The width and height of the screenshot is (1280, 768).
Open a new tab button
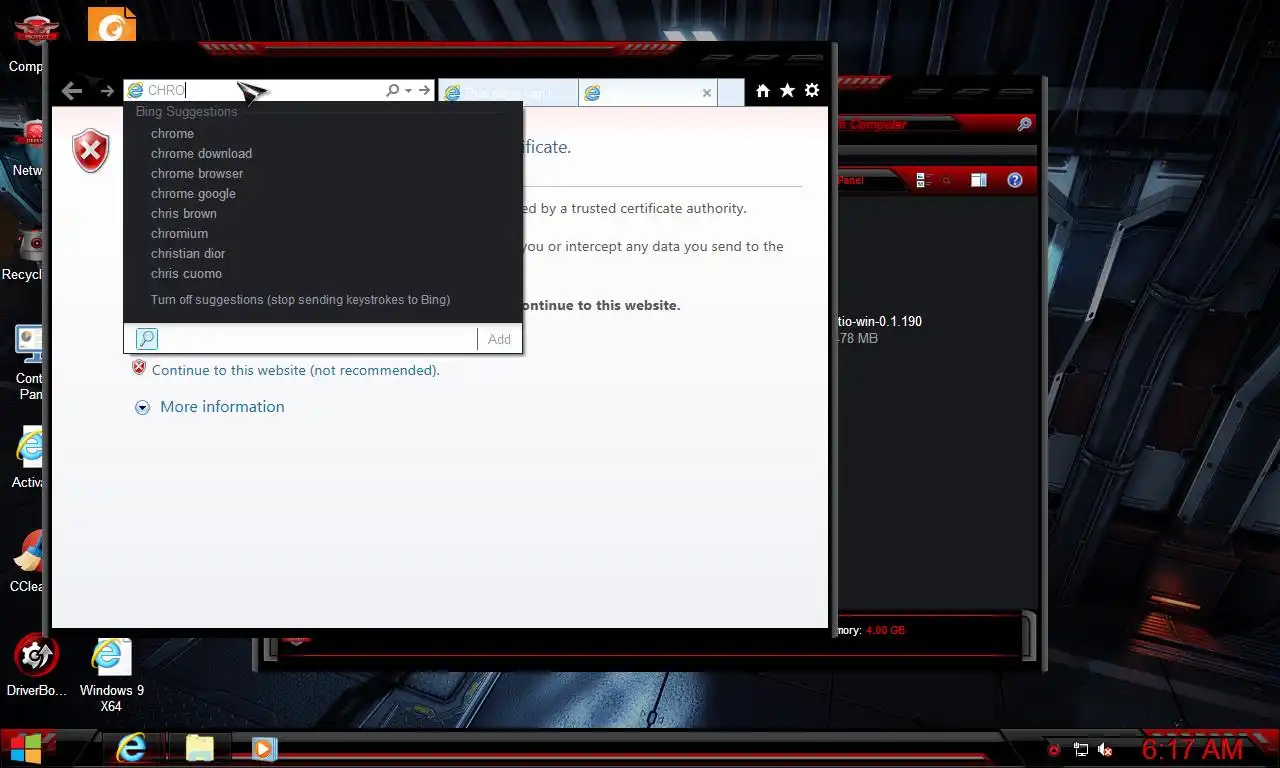(x=731, y=93)
